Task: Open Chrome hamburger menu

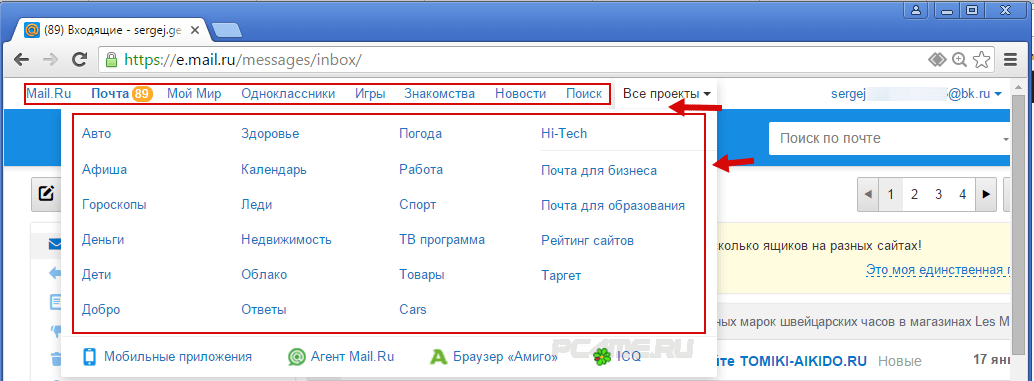Action: pyautogui.click(x=1010, y=59)
